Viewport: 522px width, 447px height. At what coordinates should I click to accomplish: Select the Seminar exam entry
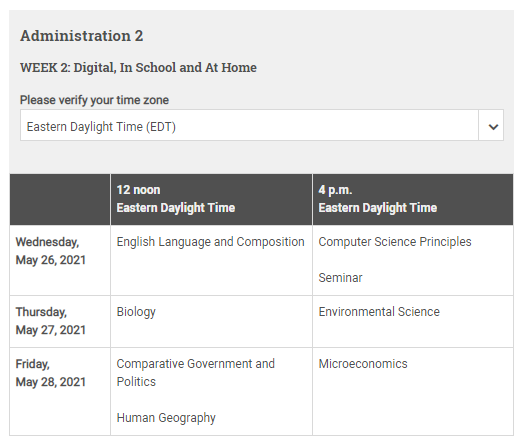point(340,278)
